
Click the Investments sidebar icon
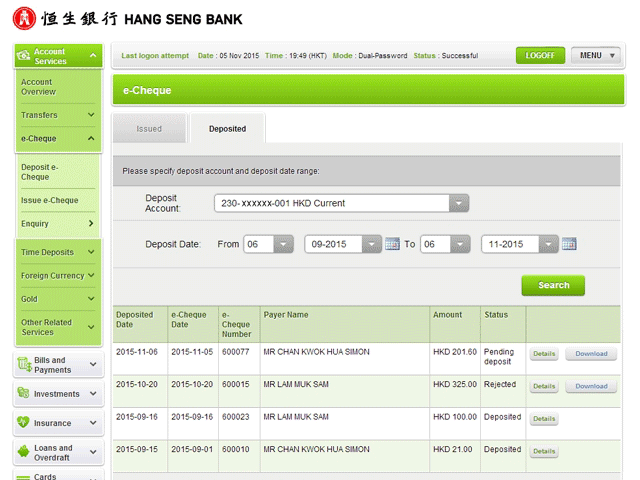tap(24, 394)
